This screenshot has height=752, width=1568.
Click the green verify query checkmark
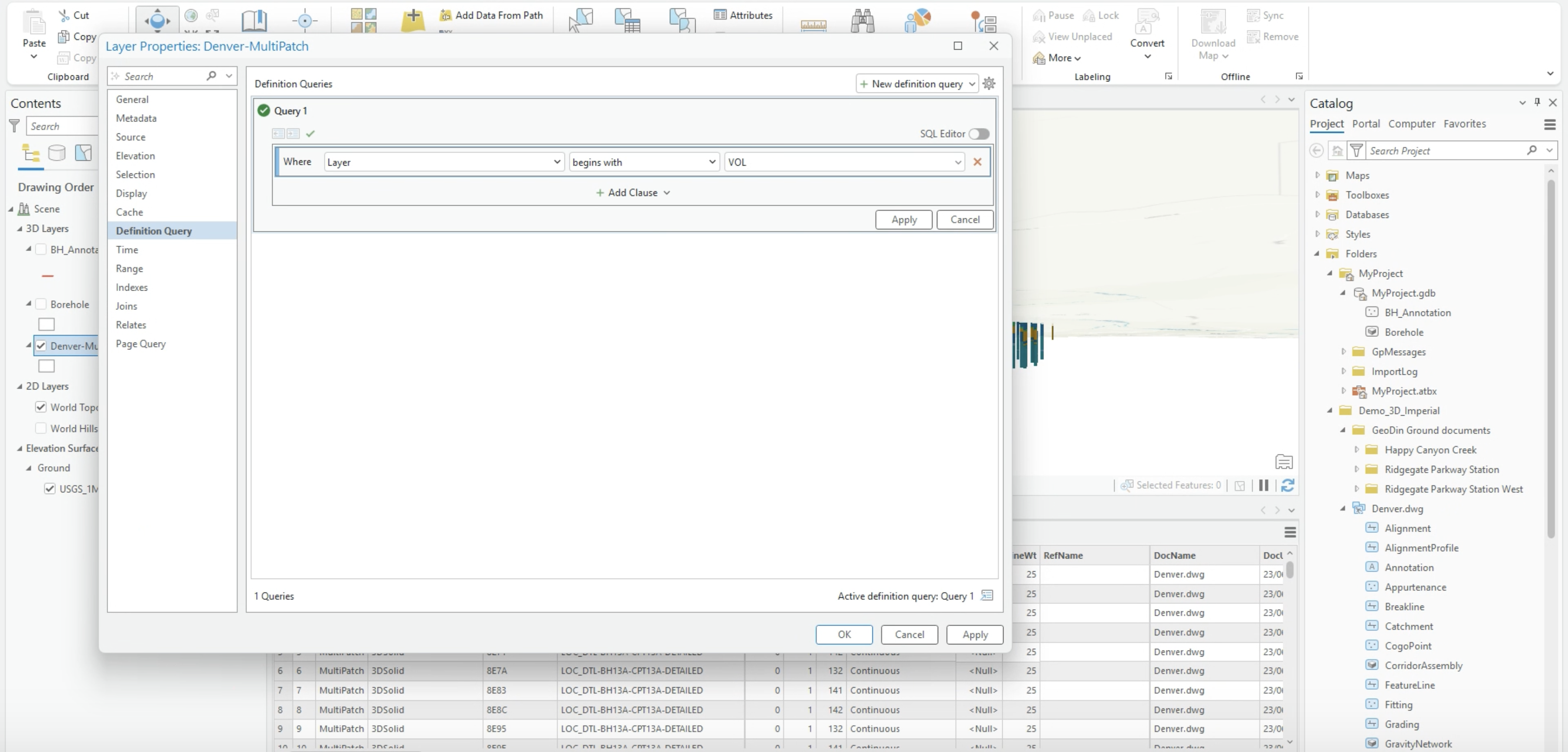[311, 133]
